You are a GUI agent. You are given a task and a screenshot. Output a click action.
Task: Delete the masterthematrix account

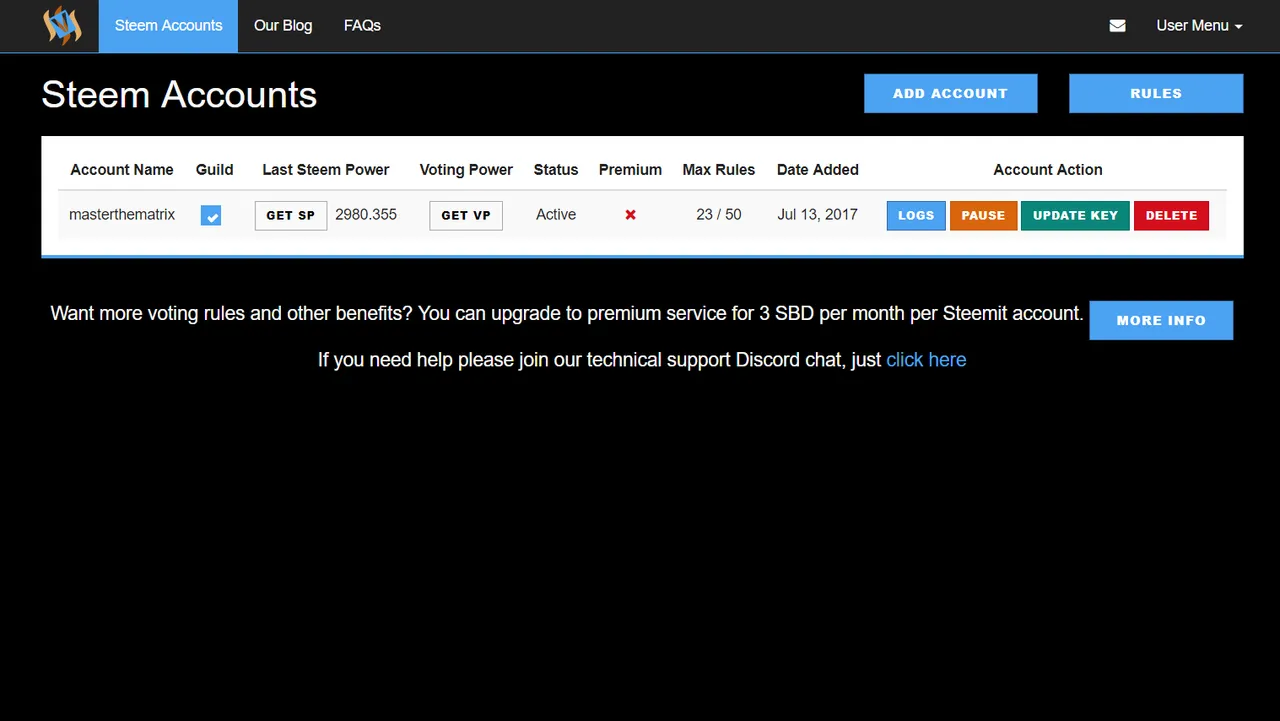tap(1171, 215)
